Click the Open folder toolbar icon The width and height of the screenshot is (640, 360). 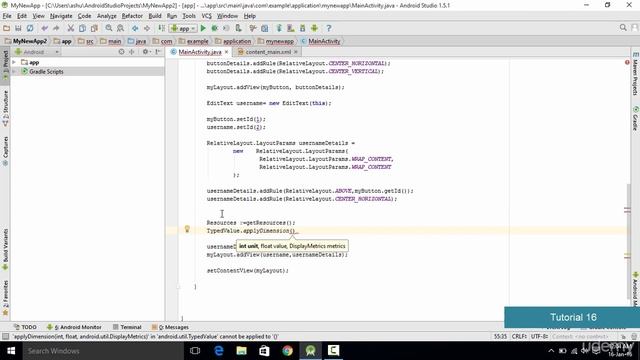coord(7,28)
